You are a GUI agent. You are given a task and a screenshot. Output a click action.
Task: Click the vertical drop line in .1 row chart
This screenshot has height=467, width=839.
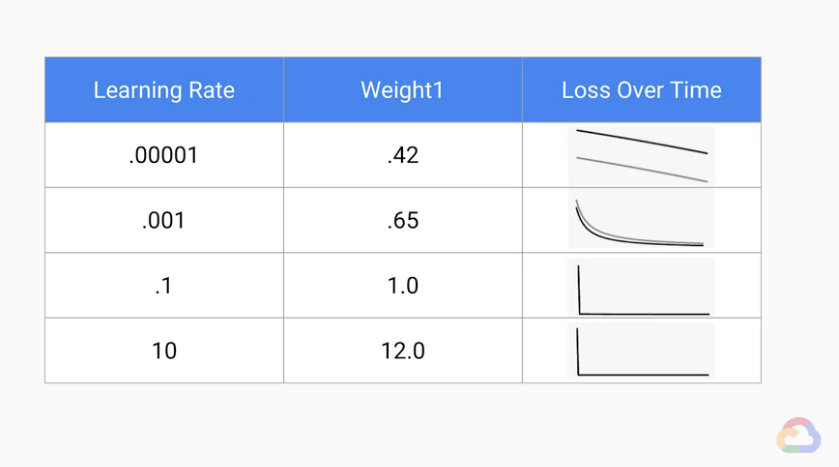point(578,290)
